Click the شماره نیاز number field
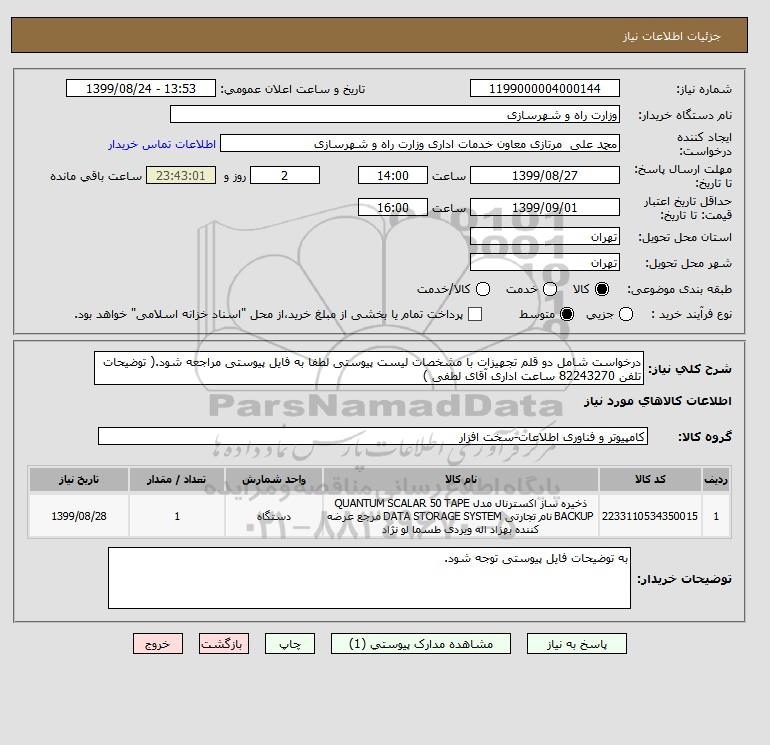Image resolution: width=770 pixels, height=745 pixels. click(545, 88)
